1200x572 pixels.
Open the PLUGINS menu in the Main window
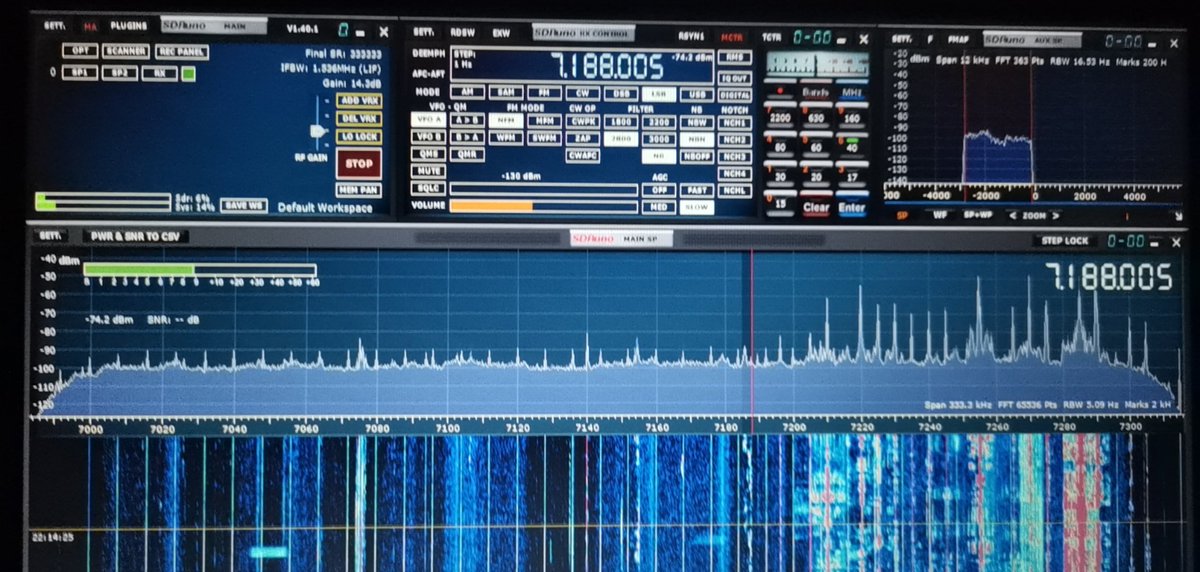pos(128,26)
